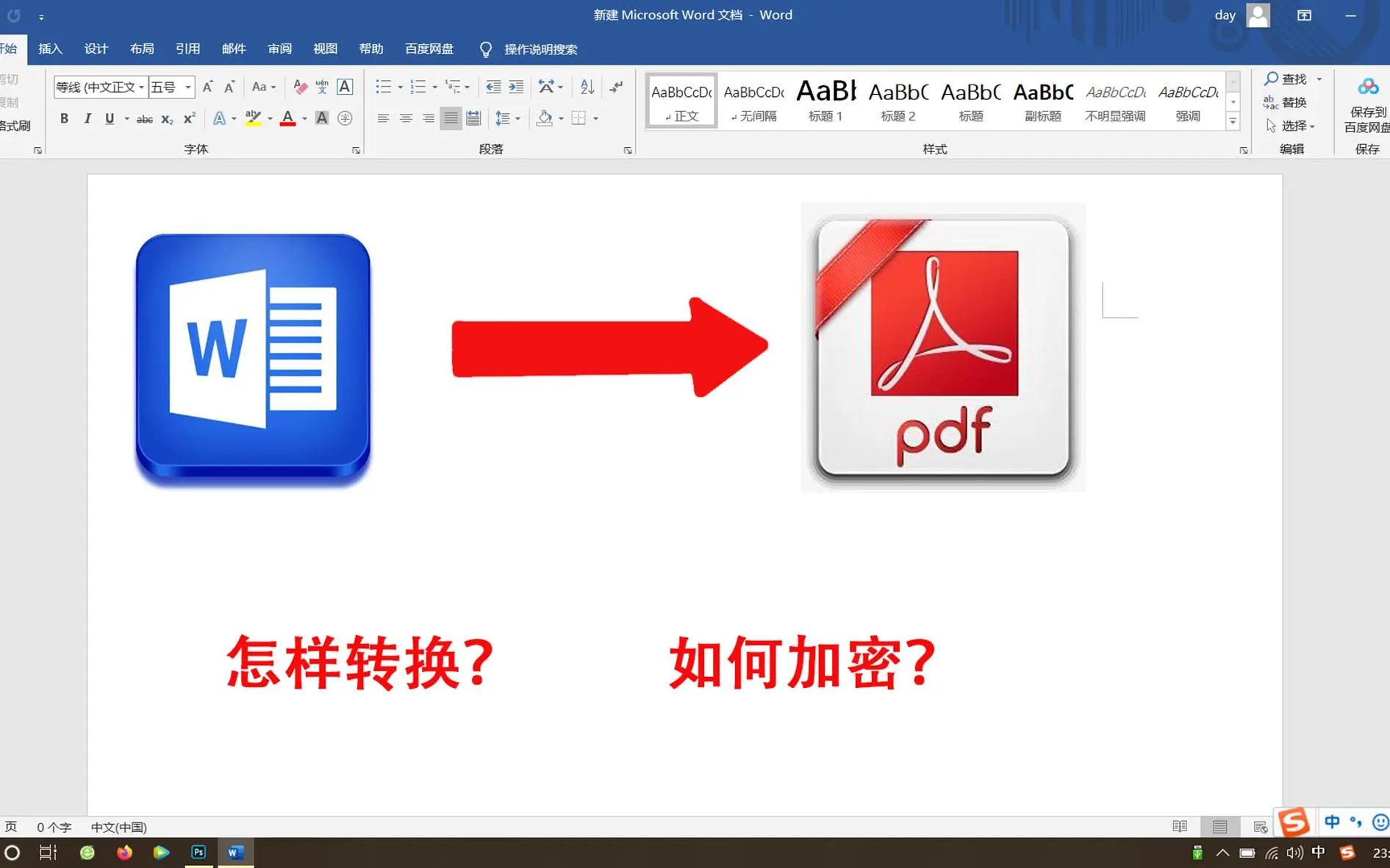
Task: Click ribbon display options icon
Action: point(1304,15)
